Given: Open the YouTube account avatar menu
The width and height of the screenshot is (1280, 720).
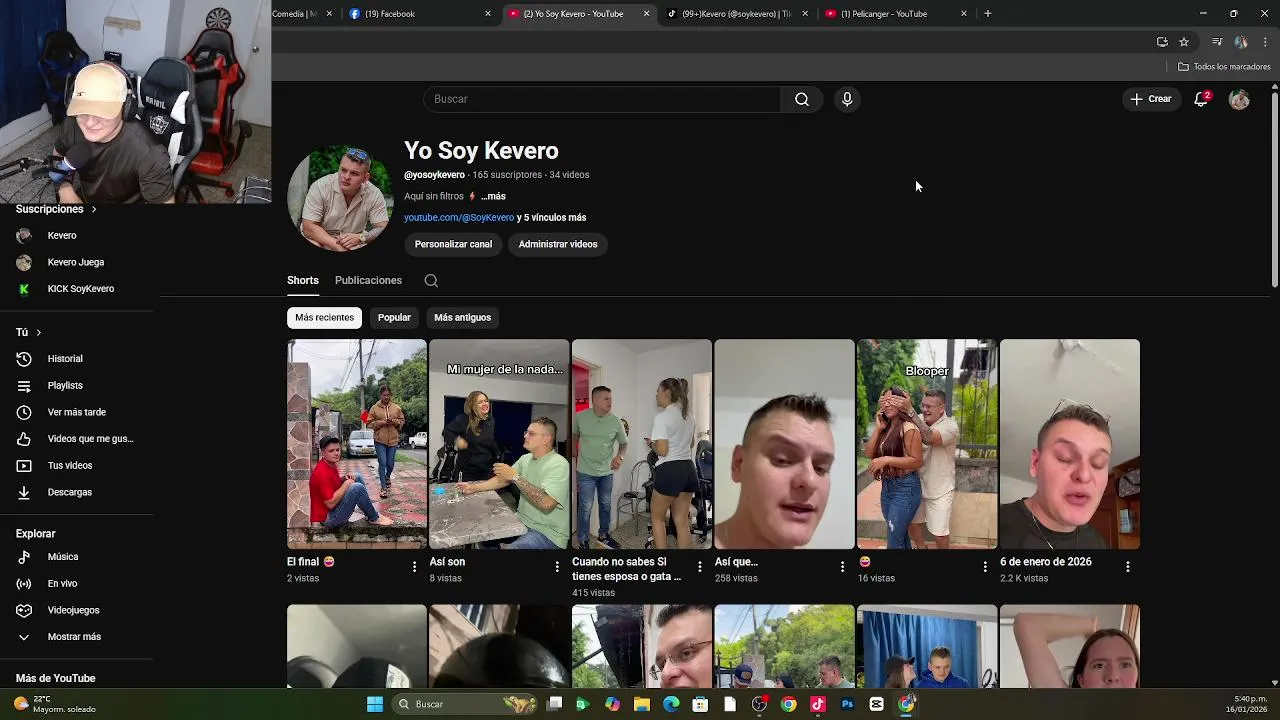Looking at the screenshot, I should pyautogui.click(x=1239, y=99).
